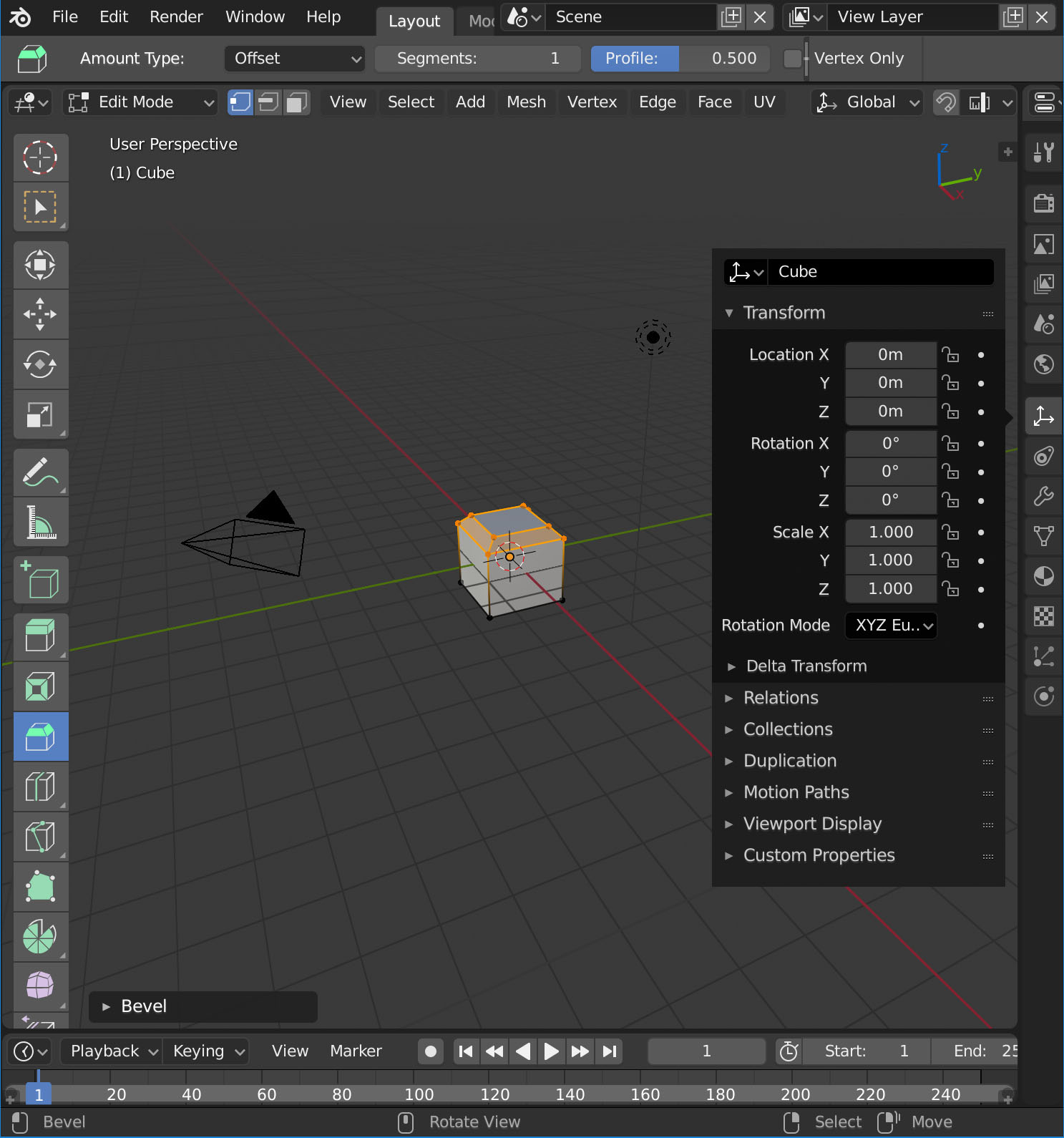1064x1138 pixels.
Task: Choose the Rotate tool
Action: click(41, 364)
